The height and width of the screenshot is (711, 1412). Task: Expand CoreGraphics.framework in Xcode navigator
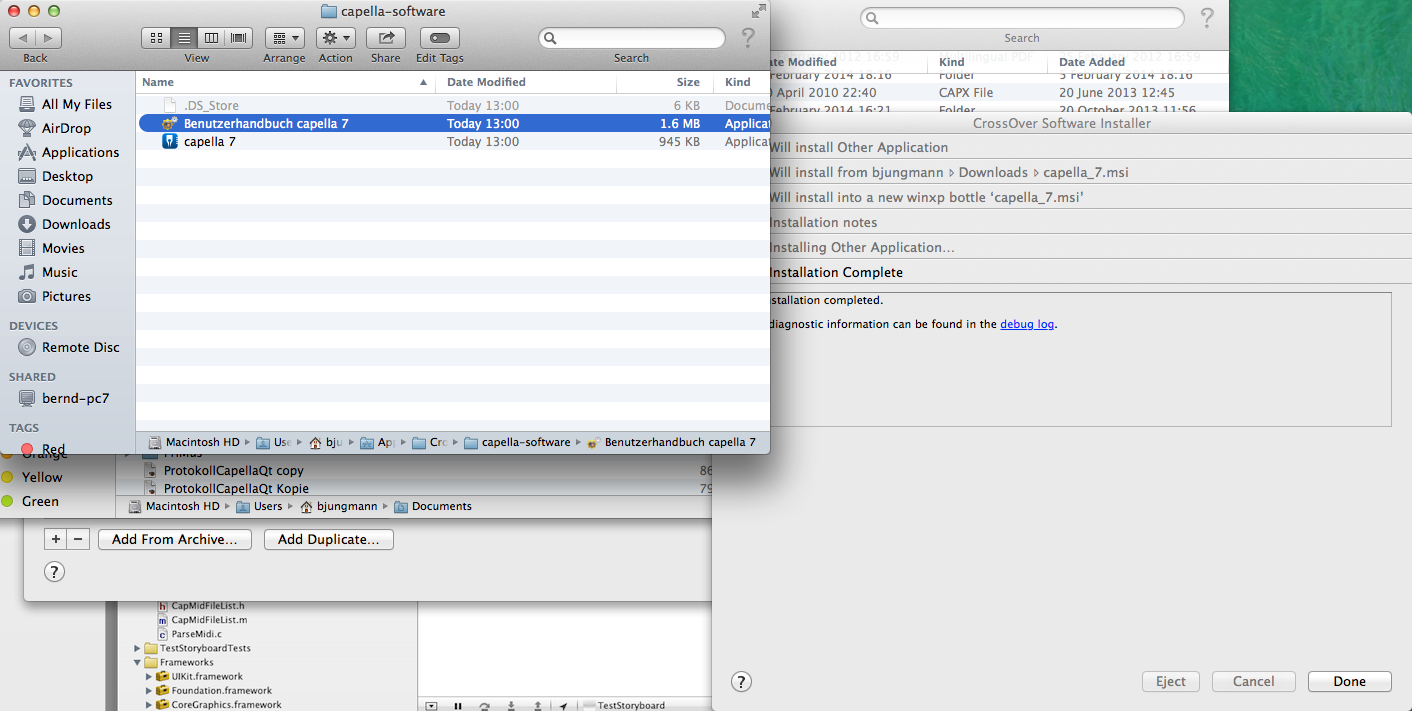[x=149, y=704]
